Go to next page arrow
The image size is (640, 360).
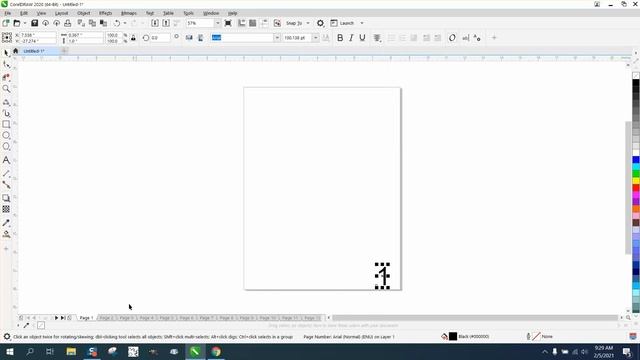[x=56, y=318]
